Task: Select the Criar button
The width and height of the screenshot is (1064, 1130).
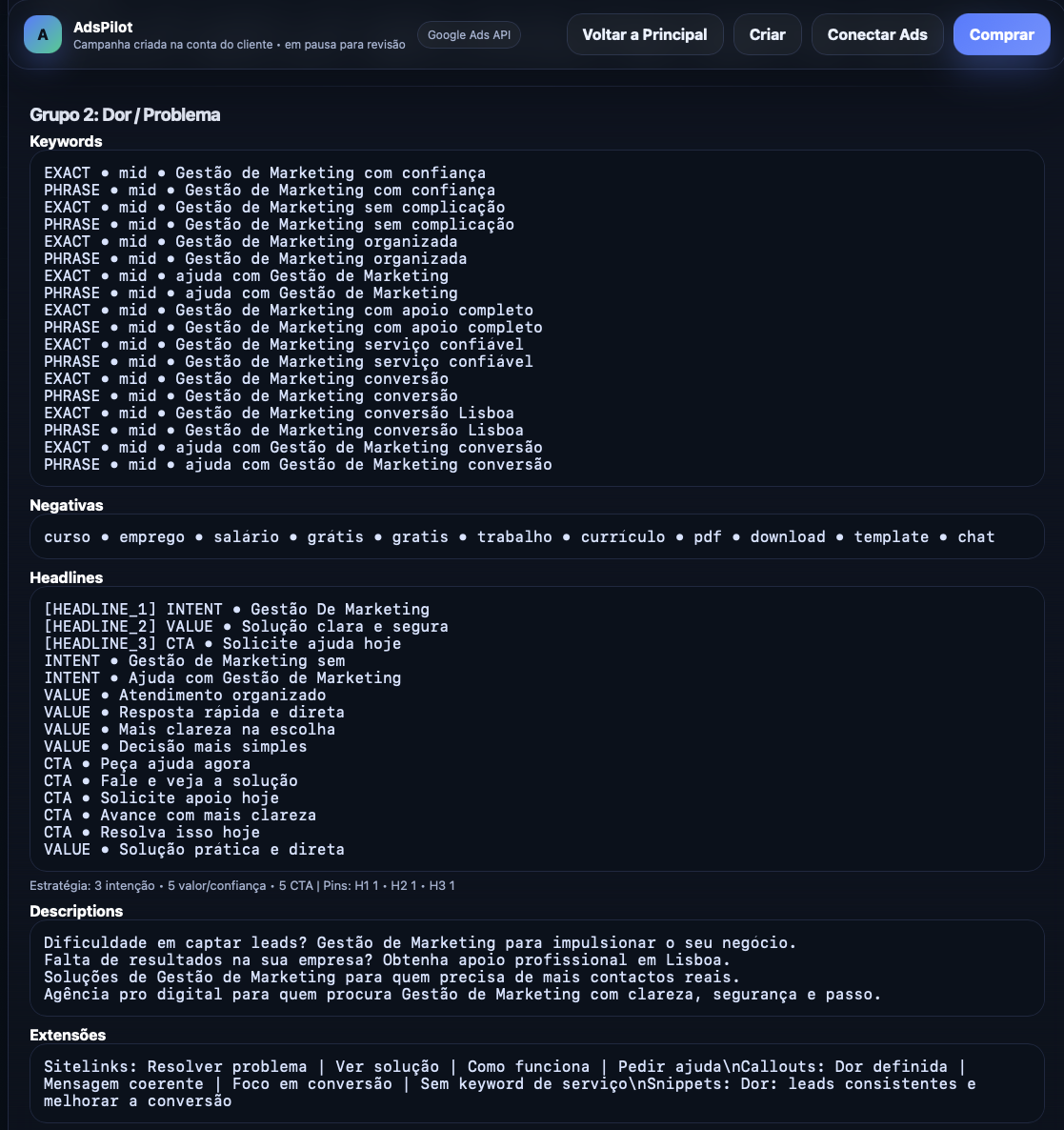Action: pyautogui.click(x=767, y=34)
